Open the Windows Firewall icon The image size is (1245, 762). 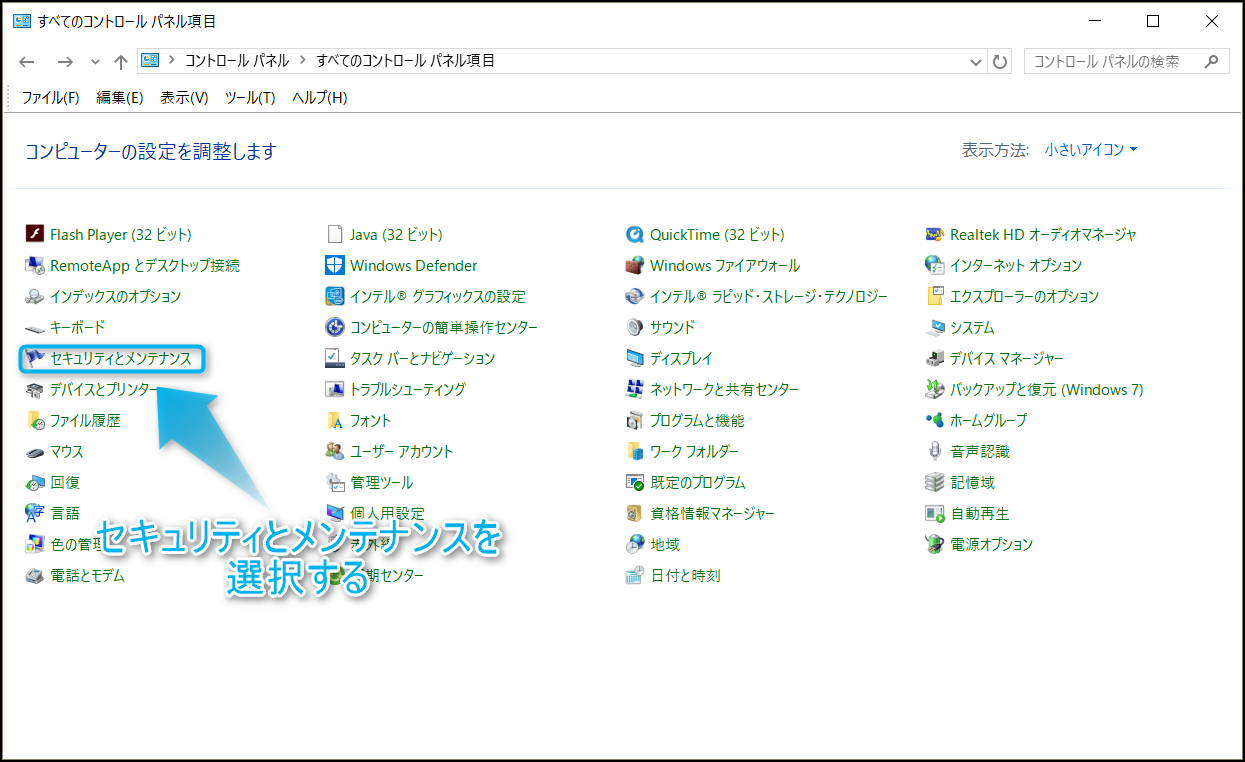[x=635, y=266]
